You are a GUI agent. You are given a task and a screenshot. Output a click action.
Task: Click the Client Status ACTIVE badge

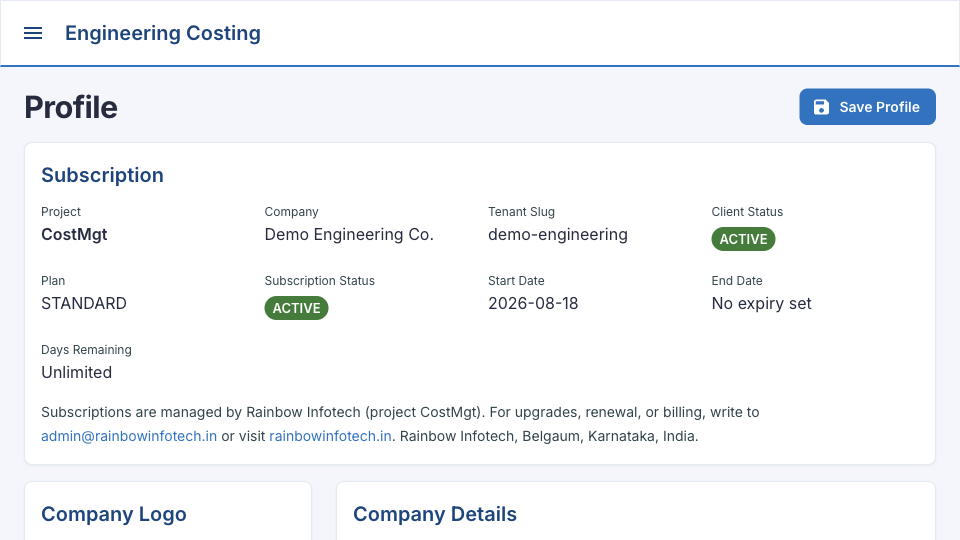[743, 239]
